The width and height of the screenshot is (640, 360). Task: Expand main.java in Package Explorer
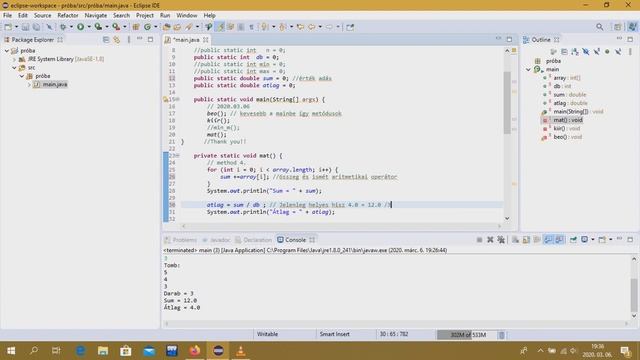coord(29,84)
